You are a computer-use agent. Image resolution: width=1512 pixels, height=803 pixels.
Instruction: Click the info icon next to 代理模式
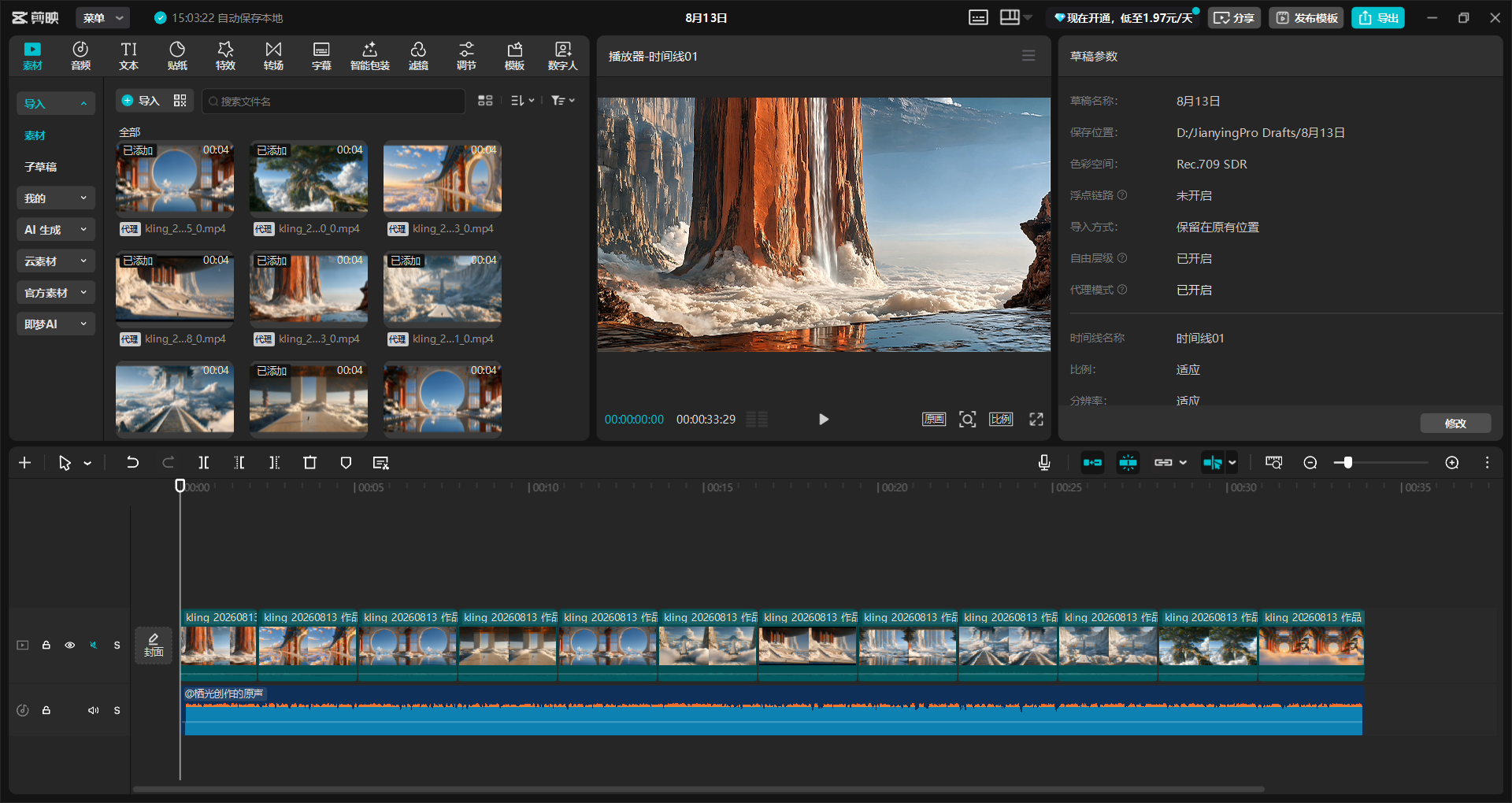[1122, 290]
